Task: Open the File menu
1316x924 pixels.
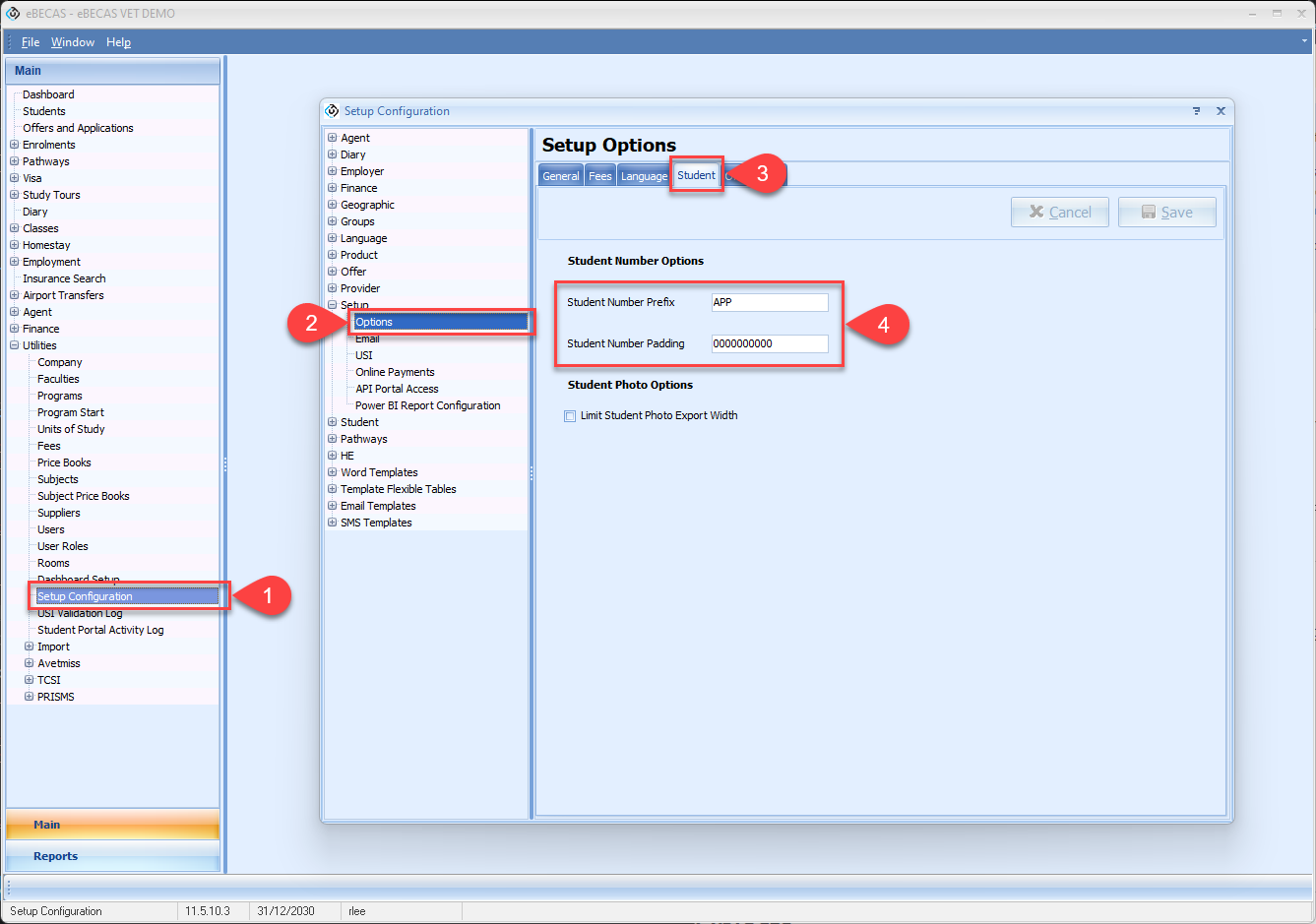Action: (x=31, y=42)
